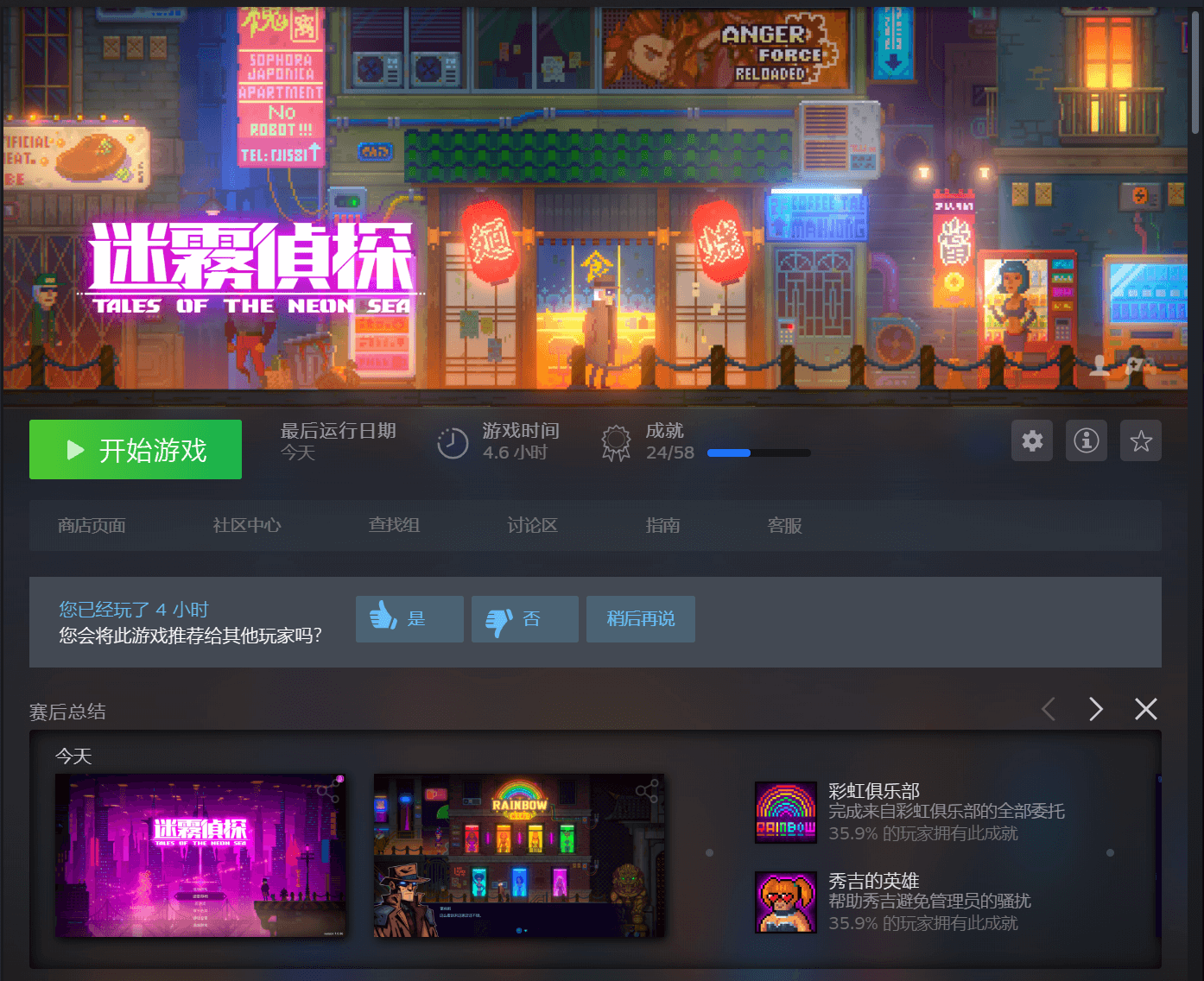Go to the next 赛后总结 page
The height and width of the screenshot is (981, 1204).
(1096, 709)
